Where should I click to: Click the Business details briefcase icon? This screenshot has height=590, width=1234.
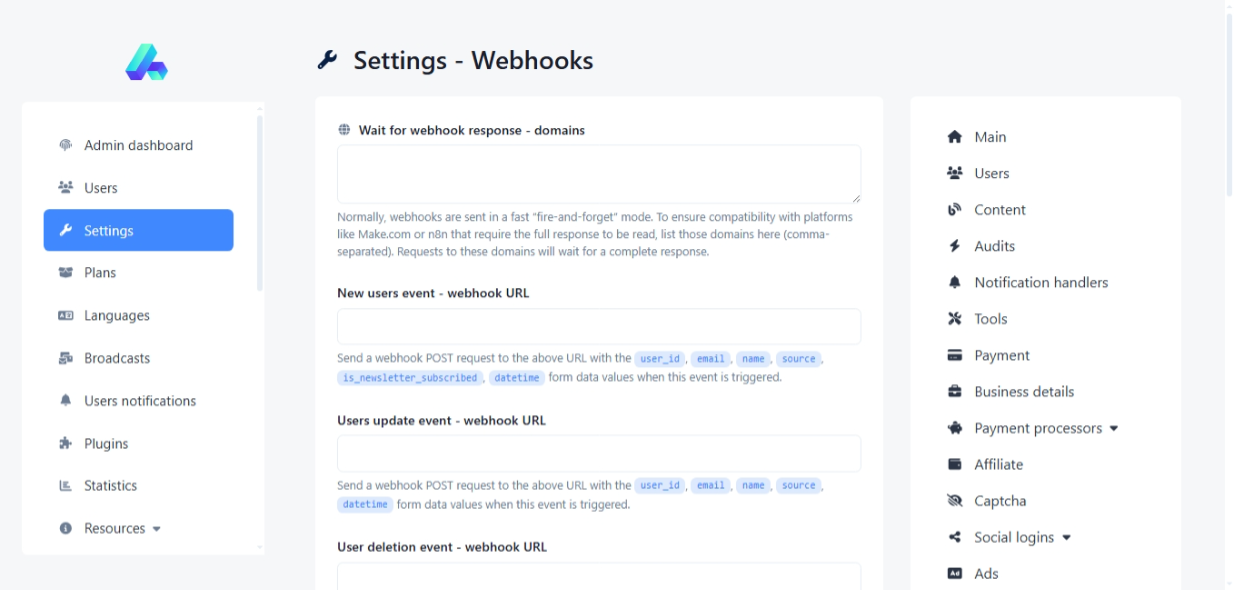[x=954, y=392]
